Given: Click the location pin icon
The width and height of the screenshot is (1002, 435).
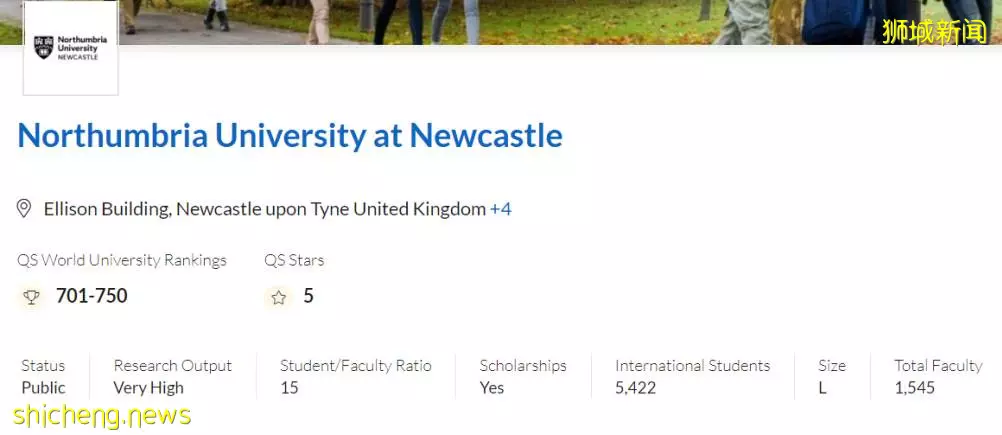Looking at the screenshot, I should tap(24, 209).
